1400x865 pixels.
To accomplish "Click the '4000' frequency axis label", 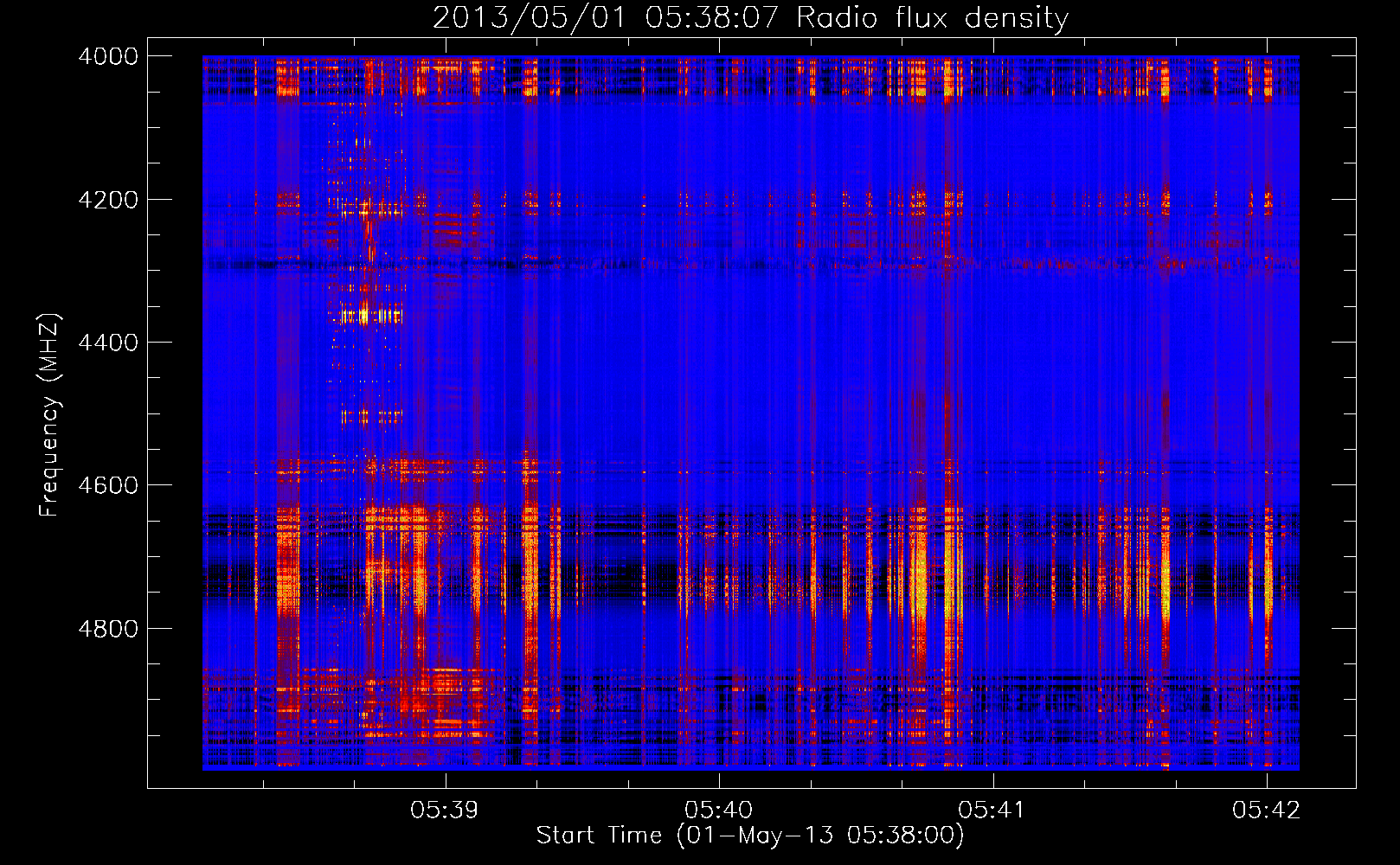I will click(108, 56).
